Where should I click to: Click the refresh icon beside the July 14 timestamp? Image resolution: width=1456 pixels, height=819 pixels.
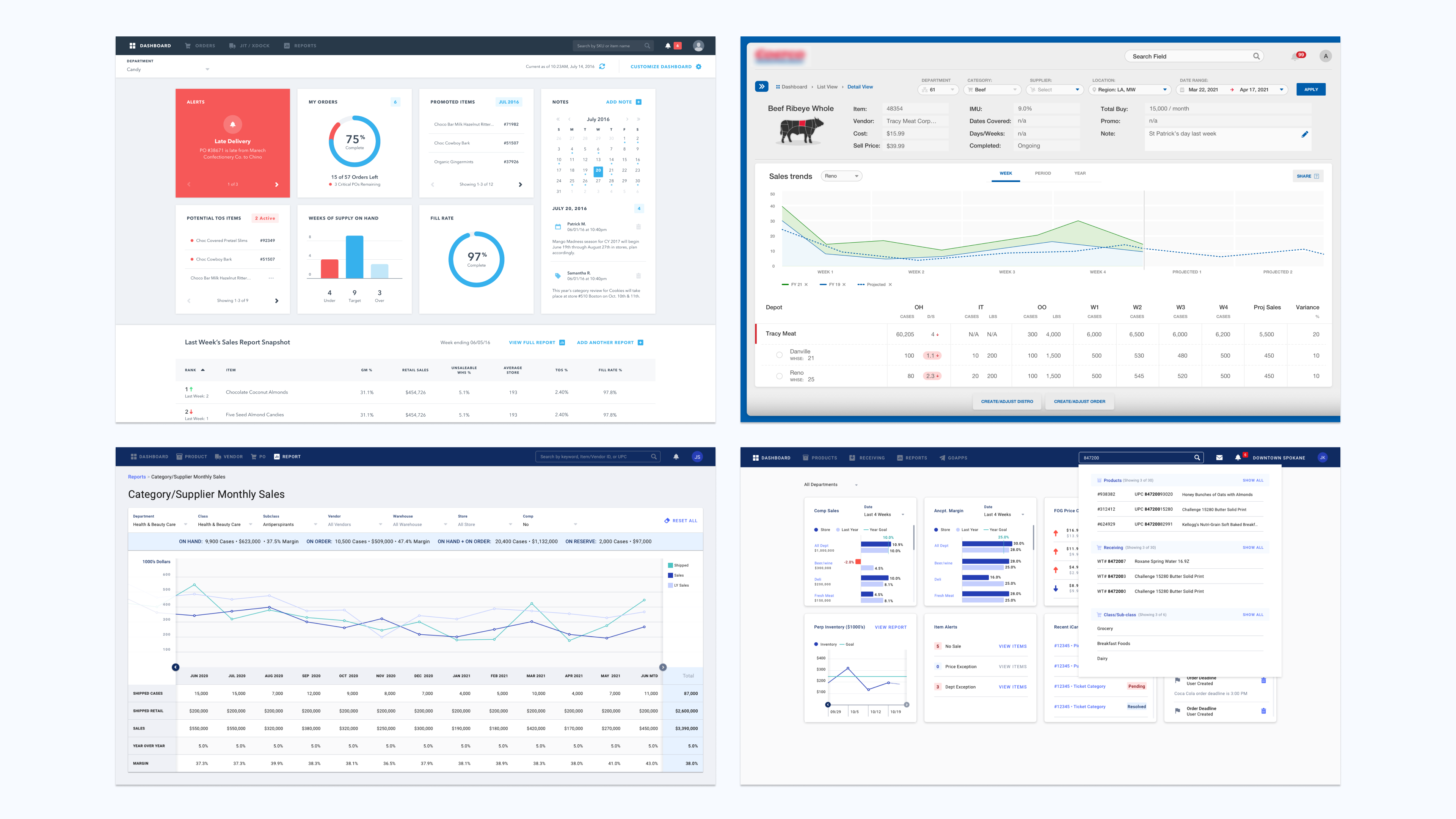pyautogui.click(x=602, y=67)
